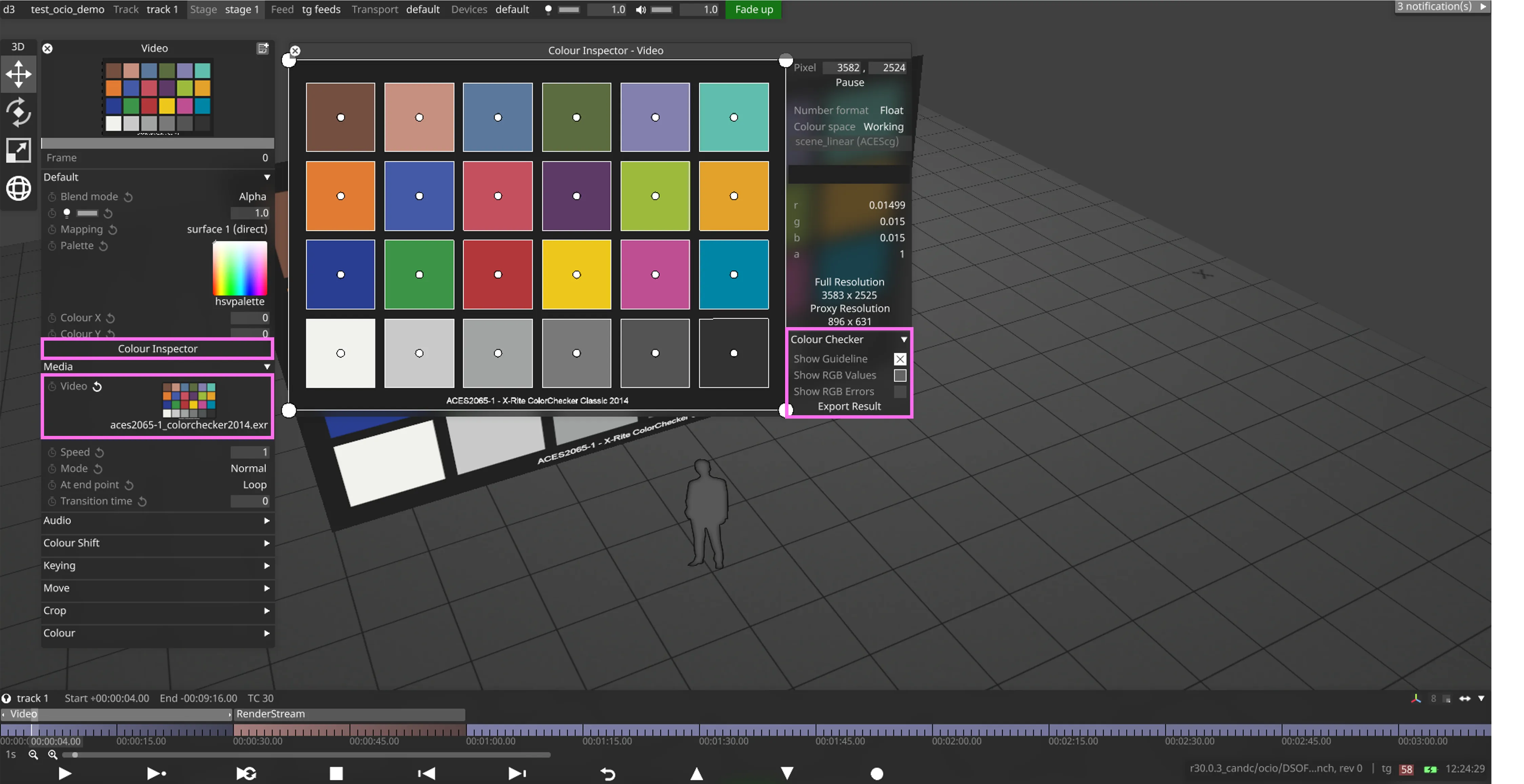The width and height of the screenshot is (1524, 784).
Task: Enable Show RGB Errors
Action: [x=900, y=391]
